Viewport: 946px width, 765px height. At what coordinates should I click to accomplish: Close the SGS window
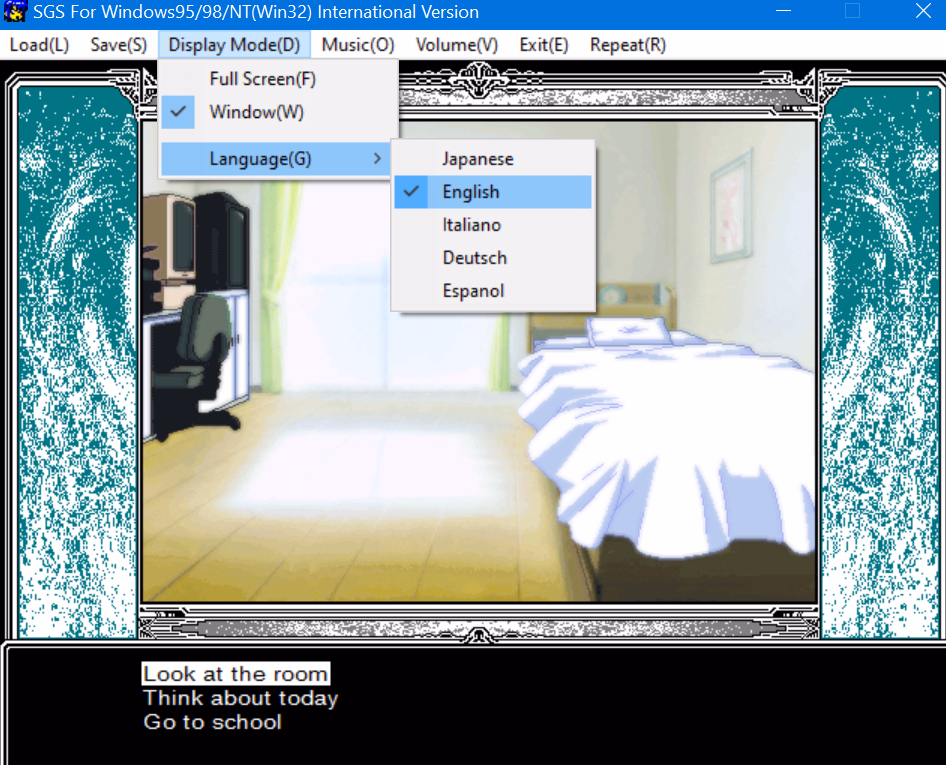click(x=923, y=11)
